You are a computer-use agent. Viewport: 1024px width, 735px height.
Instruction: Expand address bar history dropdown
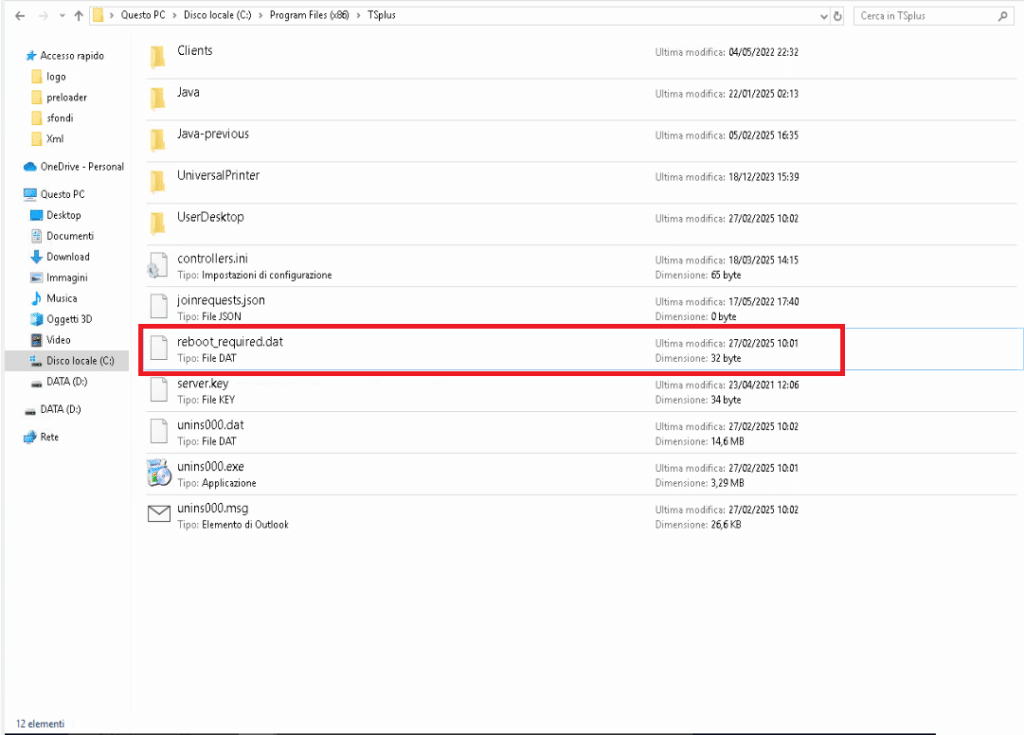click(824, 16)
